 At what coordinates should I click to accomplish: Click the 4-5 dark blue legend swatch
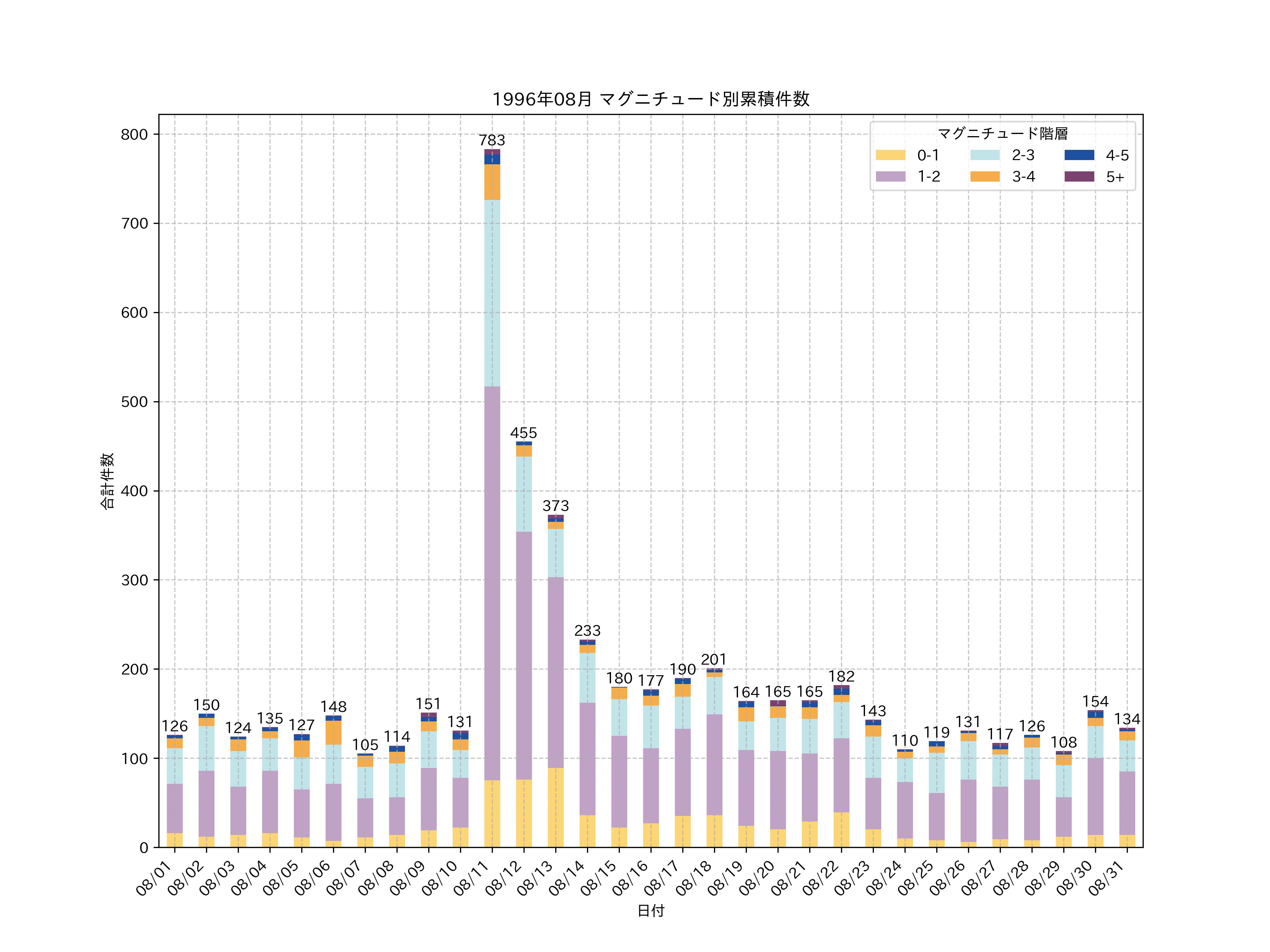(x=1079, y=155)
